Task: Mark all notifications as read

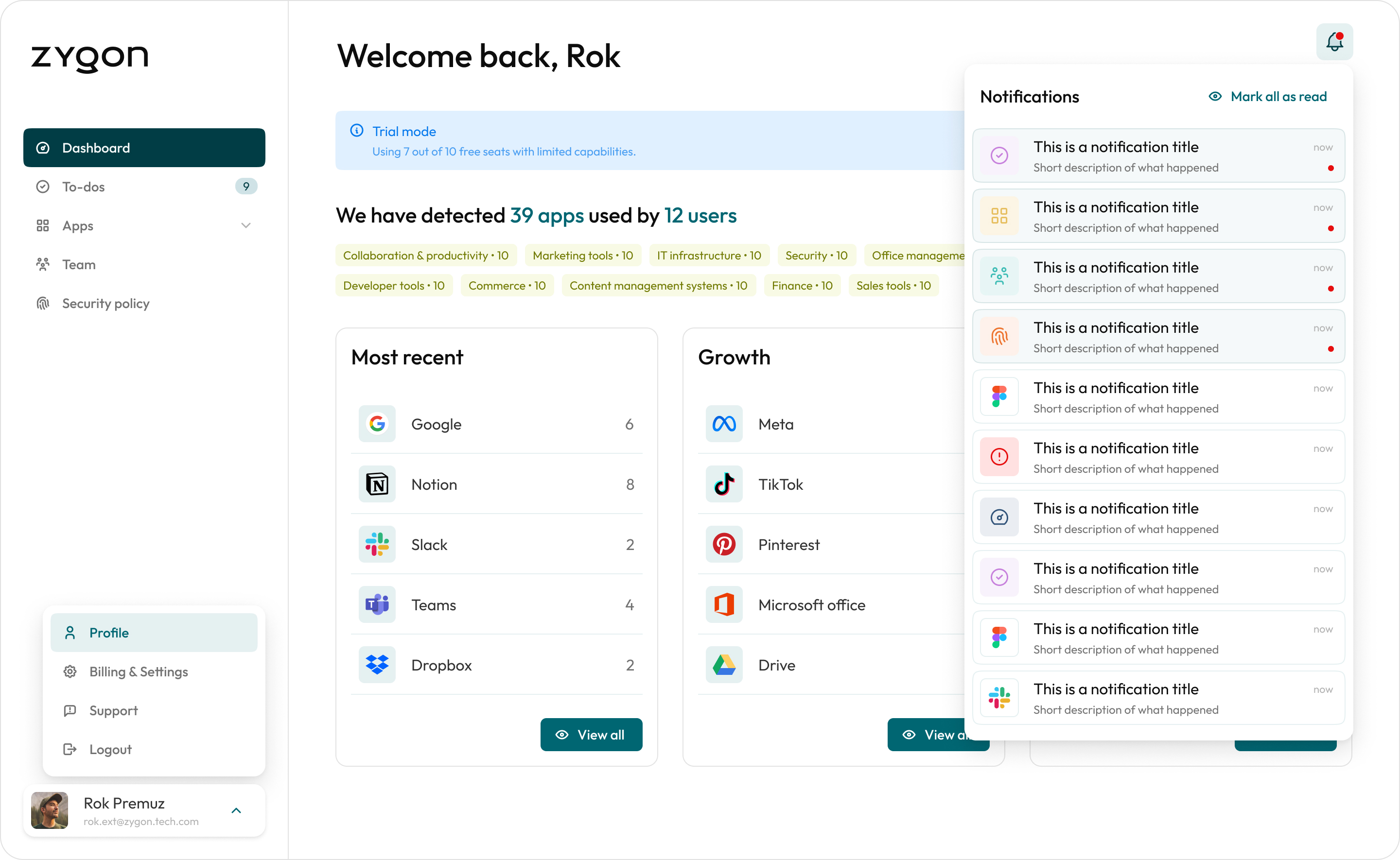Action: coord(1267,97)
